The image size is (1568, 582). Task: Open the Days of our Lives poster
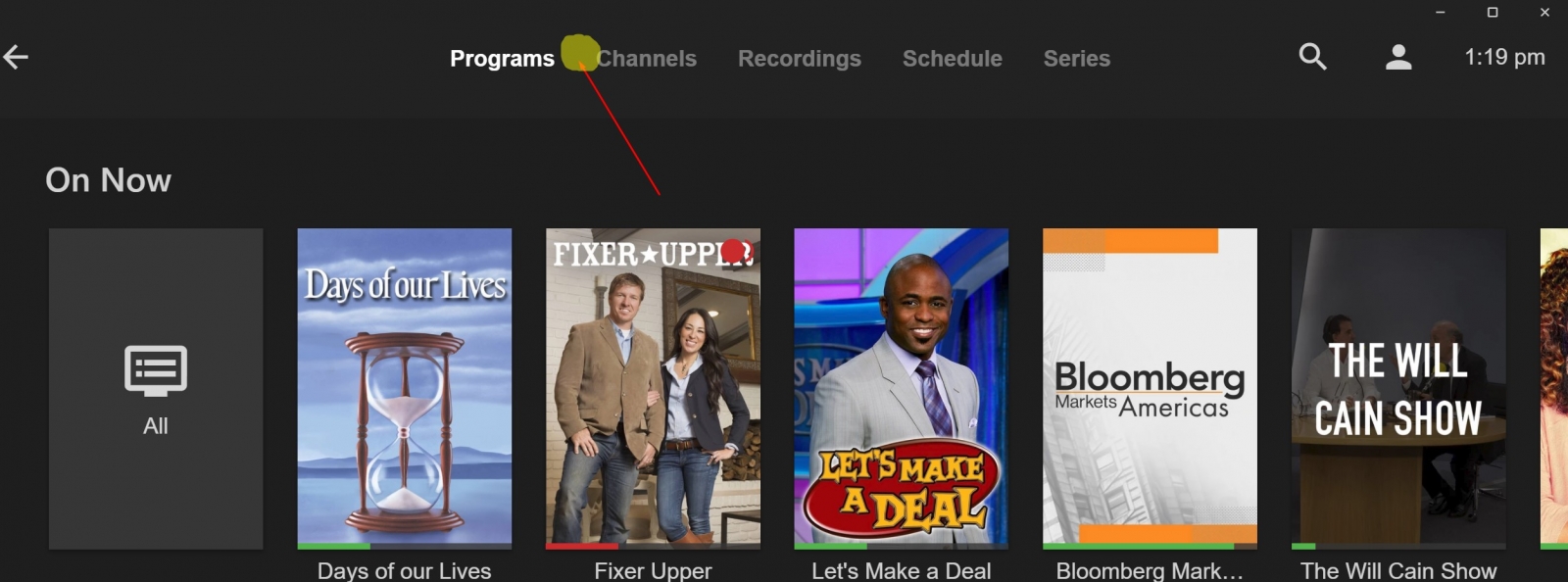pyautogui.click(x=405, y=387)
